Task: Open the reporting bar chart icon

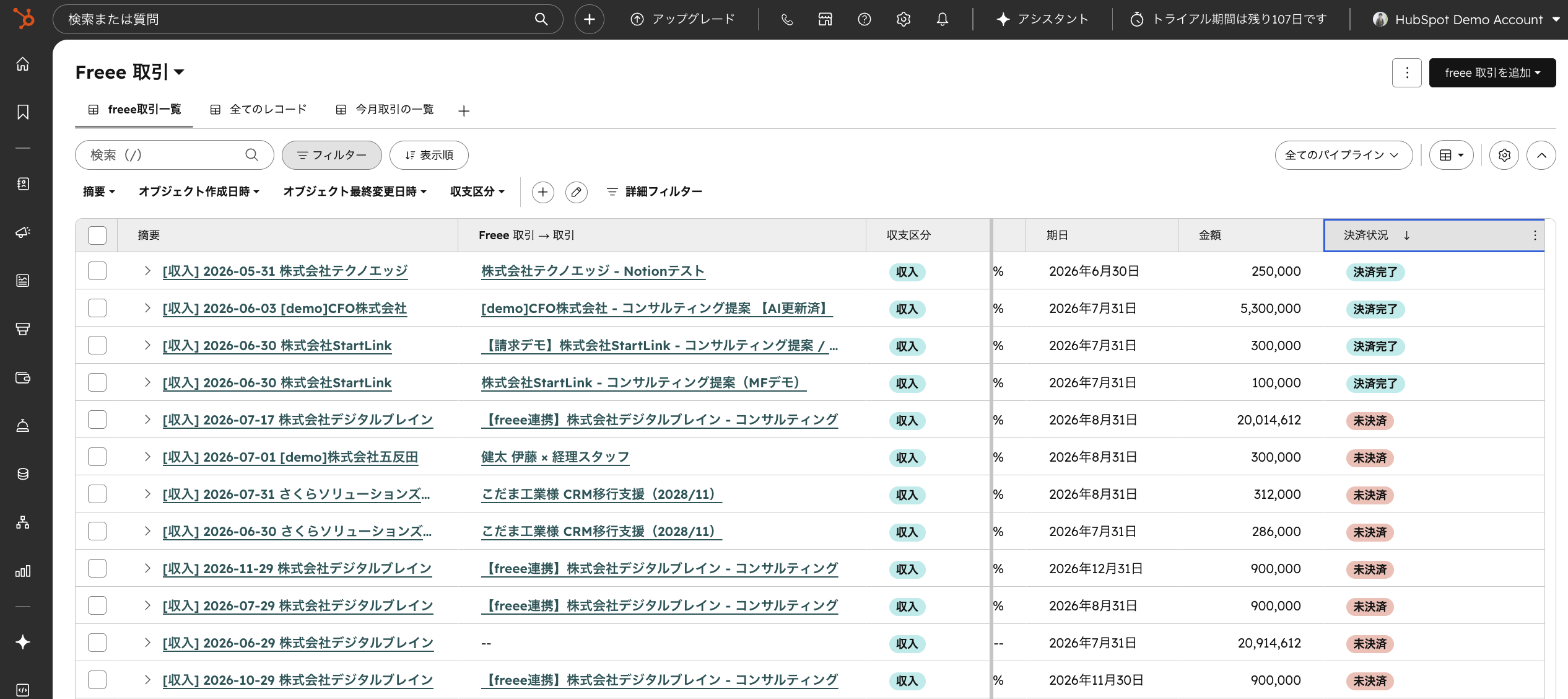Action: 23,571
